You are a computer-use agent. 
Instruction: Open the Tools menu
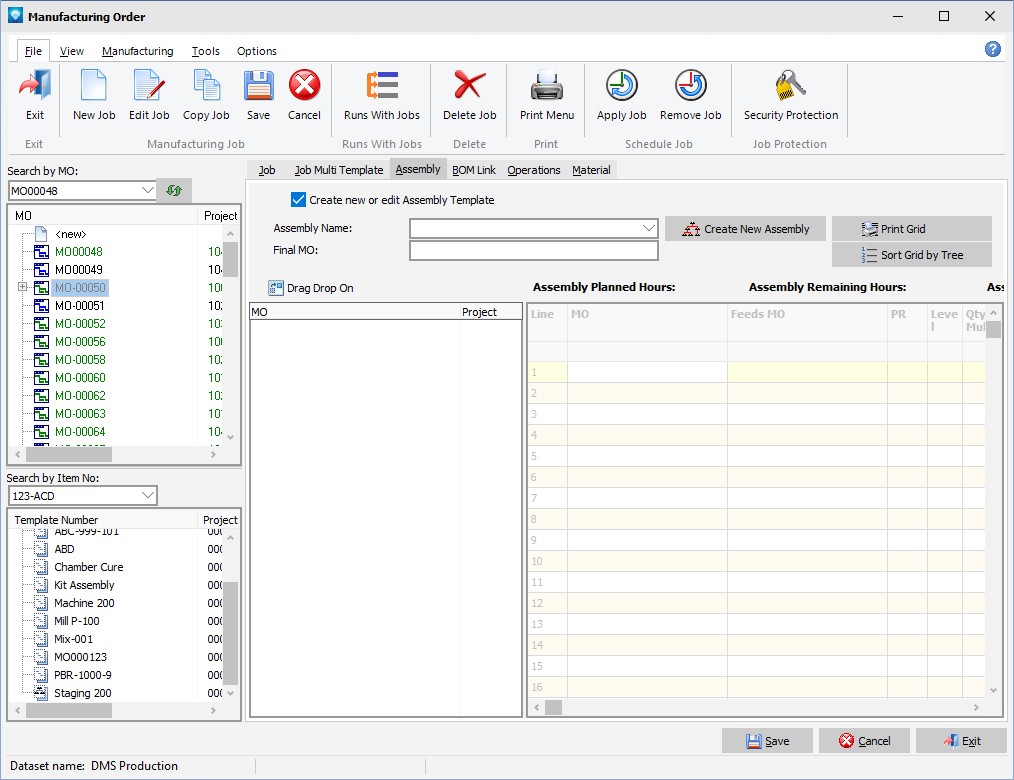tap(206, 50)
